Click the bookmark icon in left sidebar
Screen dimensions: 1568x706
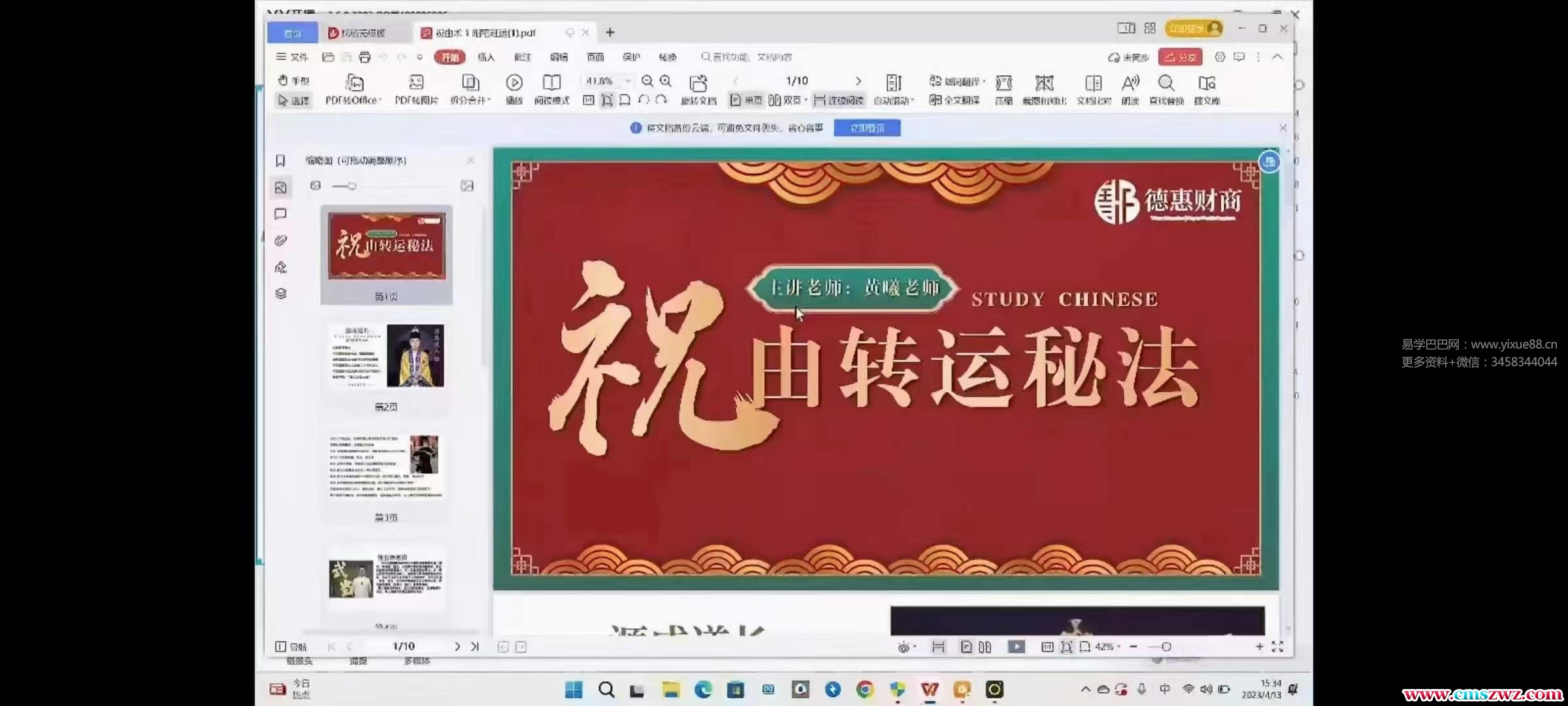(x=281, y=161)
